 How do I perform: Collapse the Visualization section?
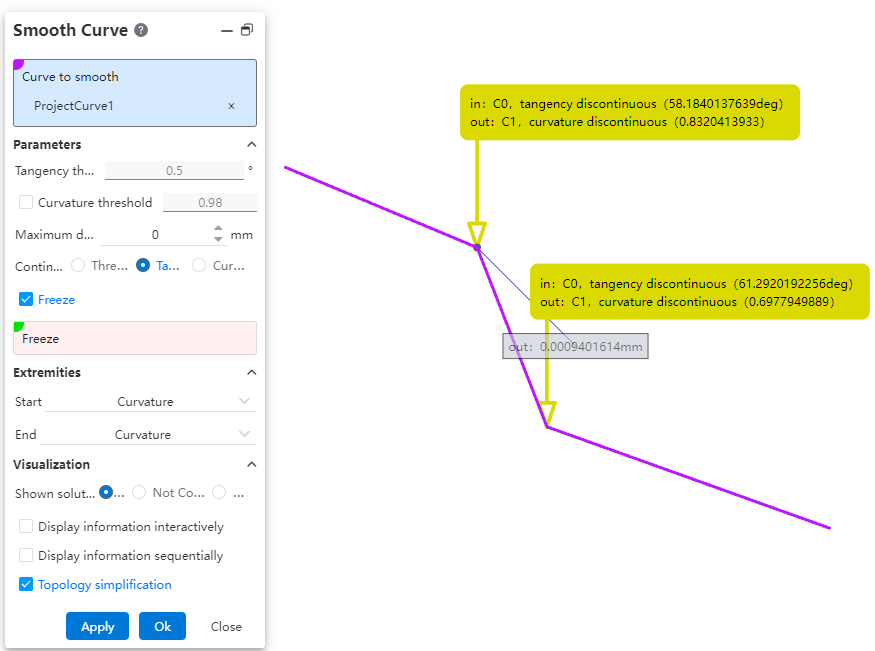click(x=251, y=465)
